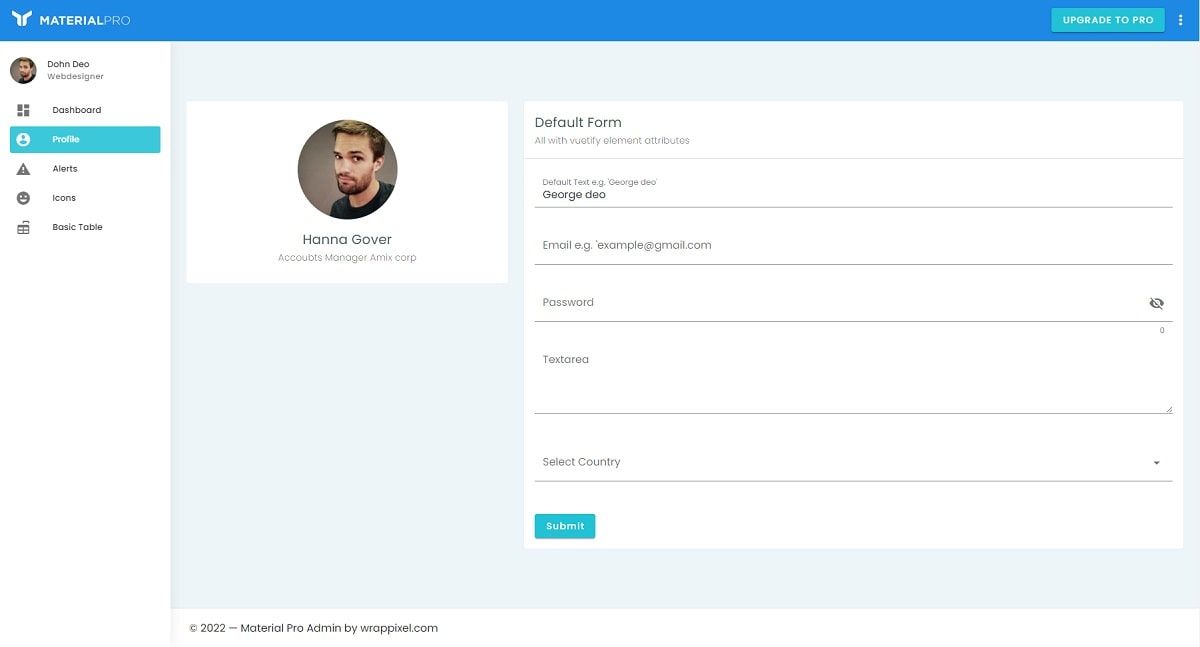Open the Alerts page via its warning icon
Viewport: 1200px width, 647px height.
pos(23,168)
